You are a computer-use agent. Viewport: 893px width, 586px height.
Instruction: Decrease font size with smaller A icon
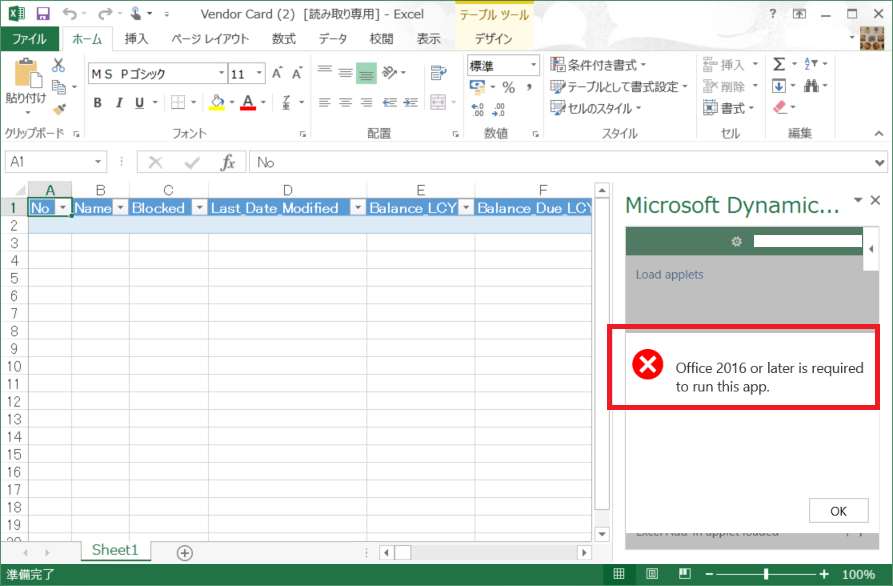coord(297,73)
